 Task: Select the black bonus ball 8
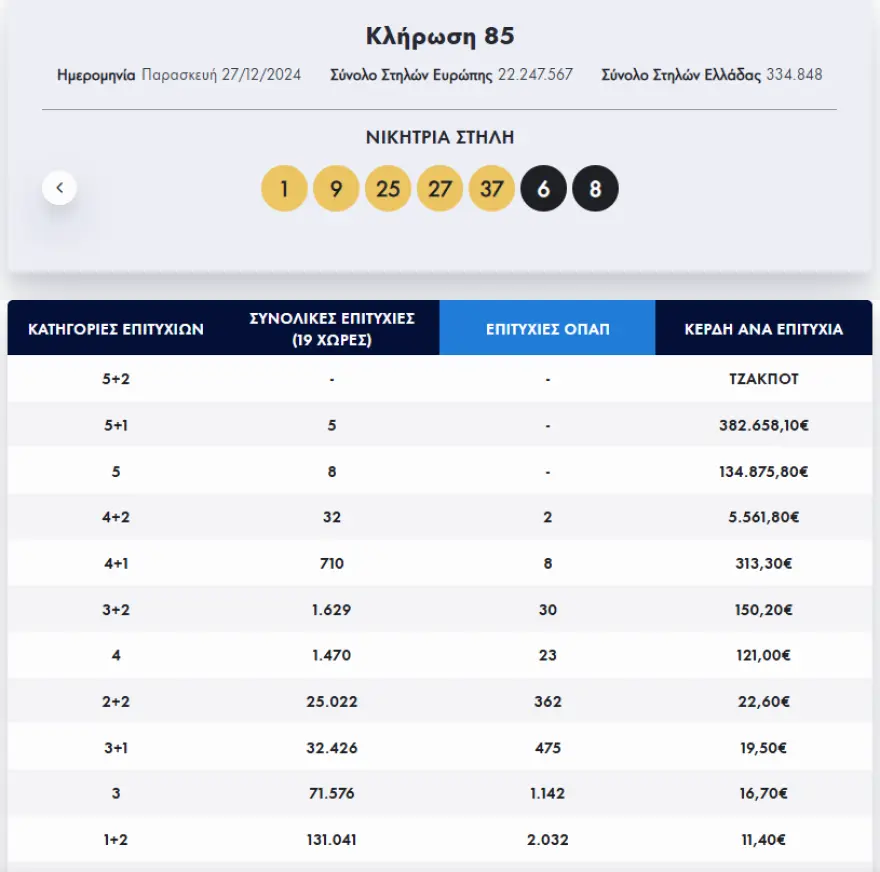pos(595,188)
